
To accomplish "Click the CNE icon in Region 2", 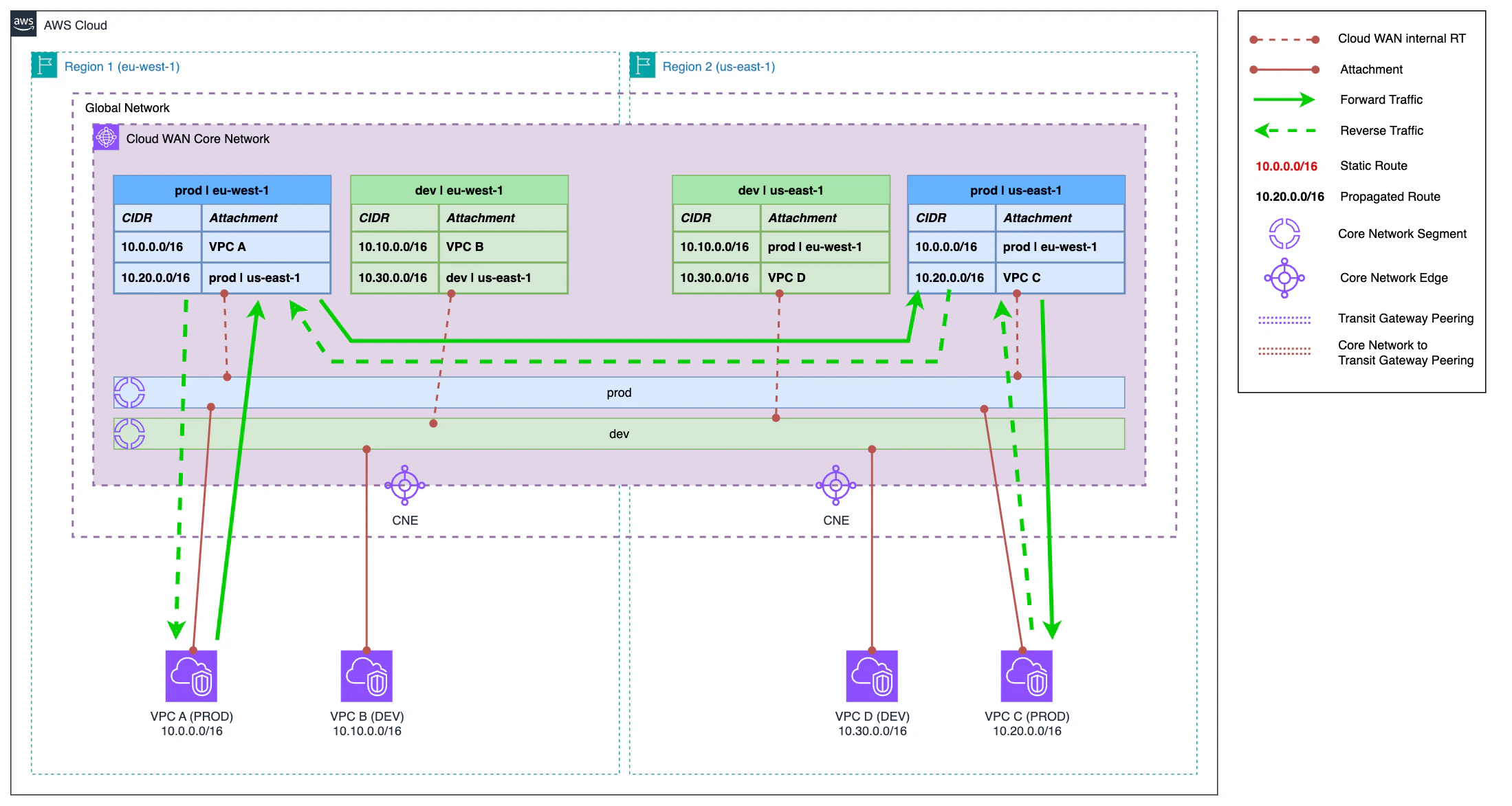I will pyautogui.click(x=835, y=485).
